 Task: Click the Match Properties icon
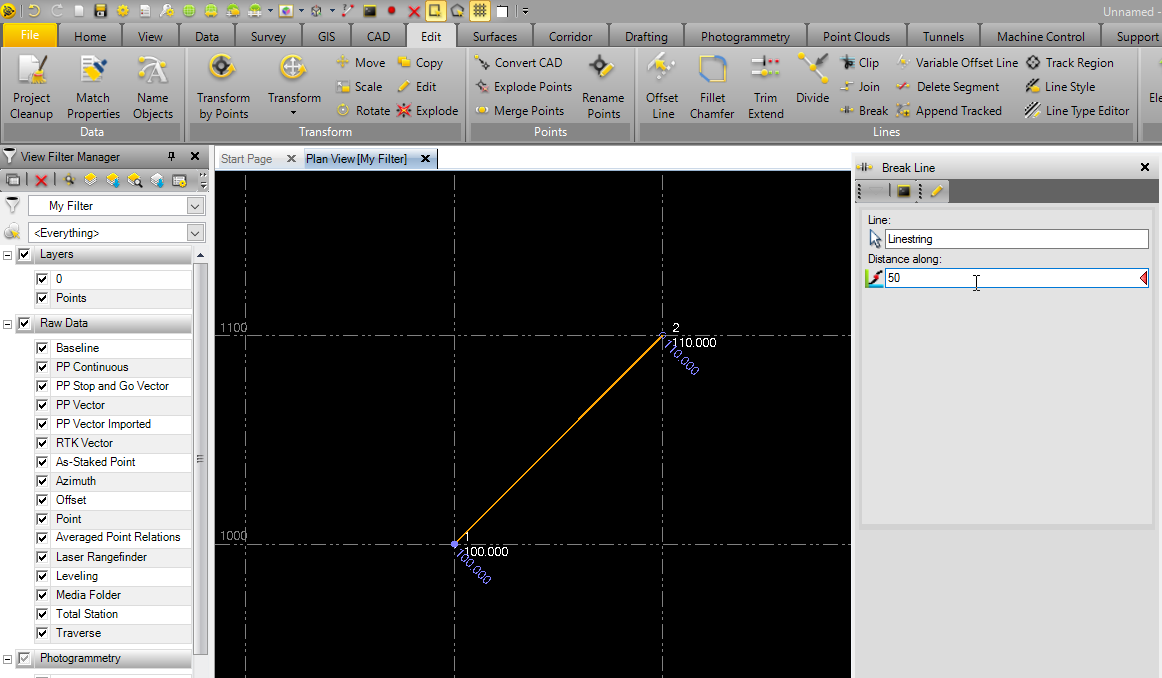(93, 86)
